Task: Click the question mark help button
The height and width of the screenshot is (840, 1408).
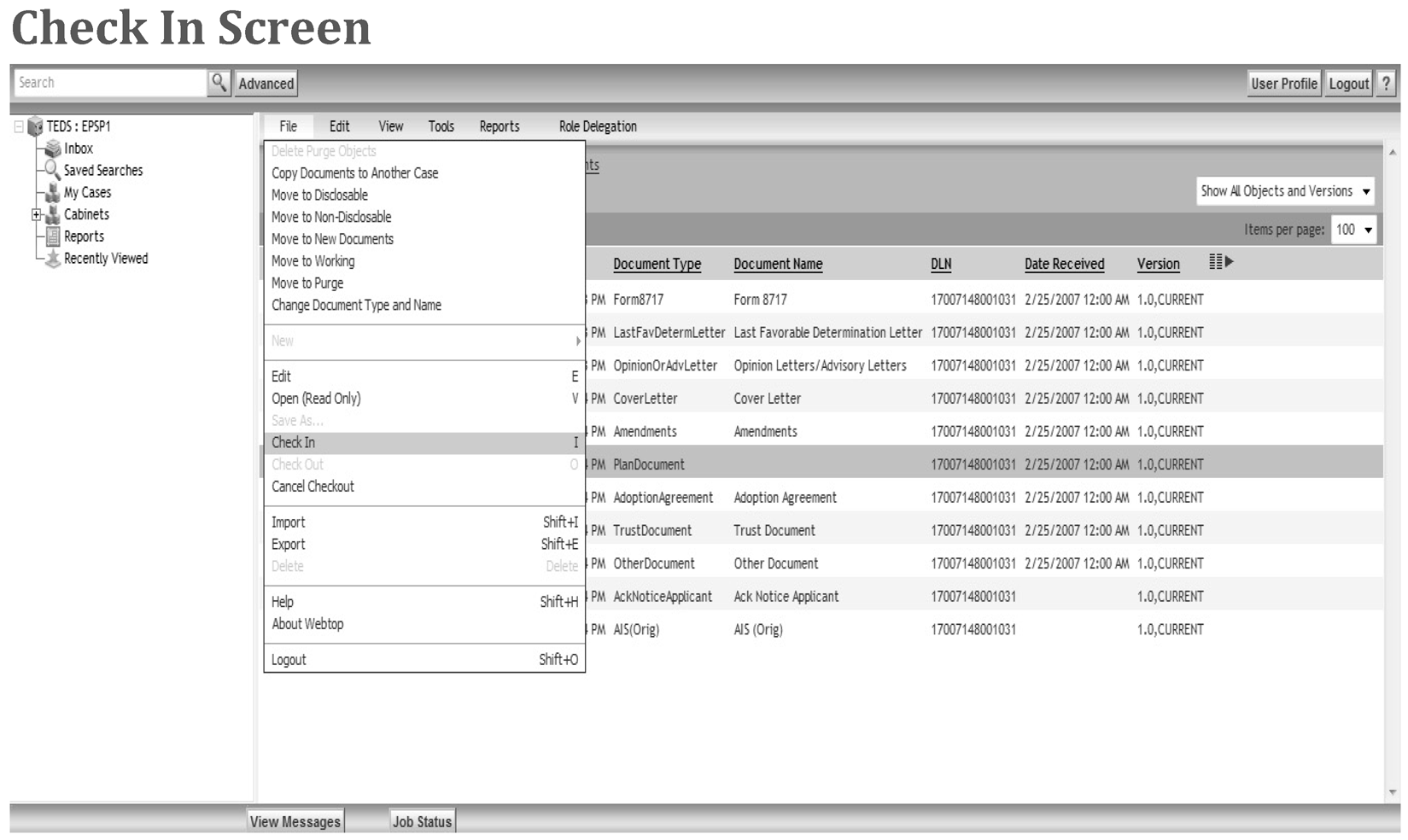Action: click(1386, 84)
